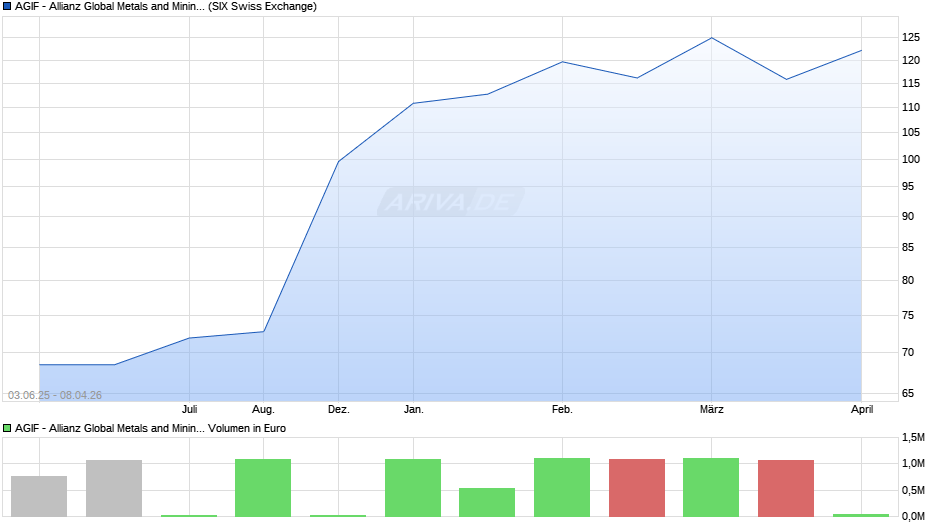
Task: Click the green volume bar above März
Action: 711,488
